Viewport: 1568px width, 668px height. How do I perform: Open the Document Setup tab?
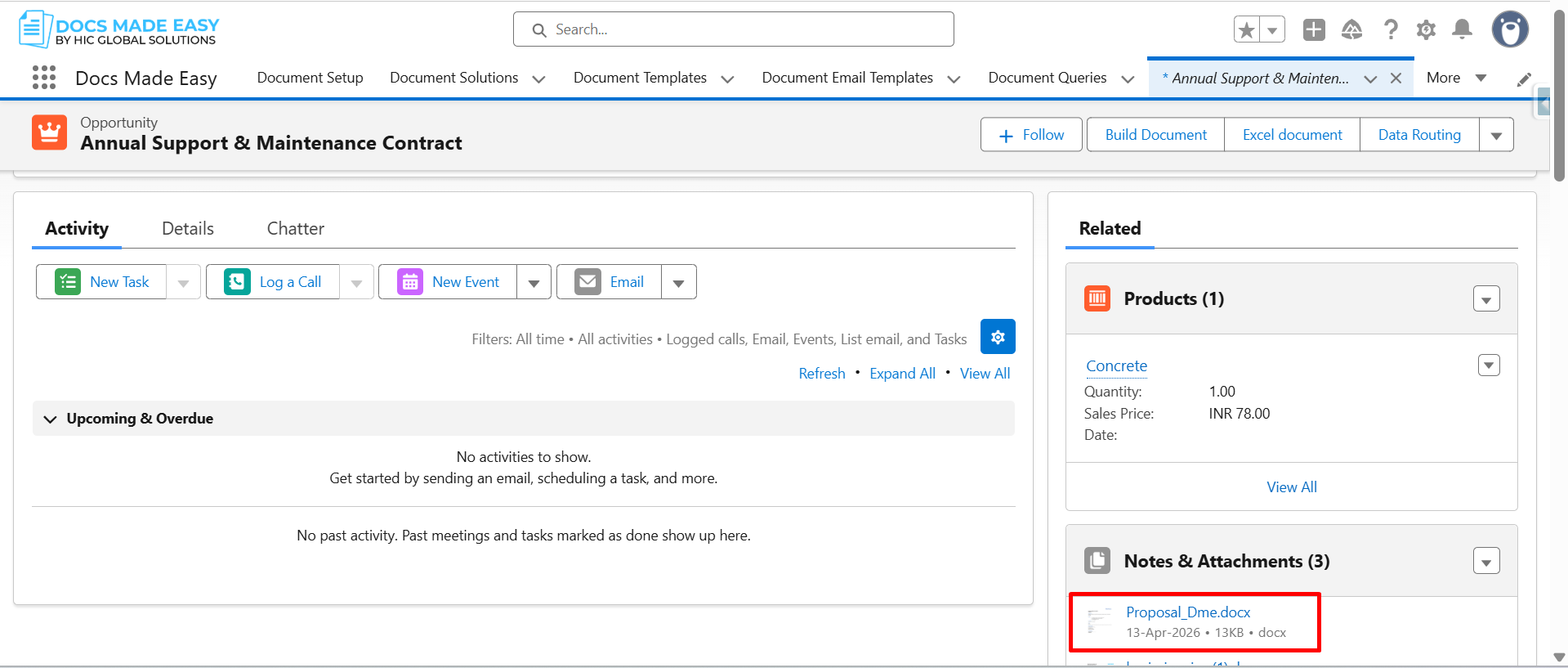click(310, 78)
